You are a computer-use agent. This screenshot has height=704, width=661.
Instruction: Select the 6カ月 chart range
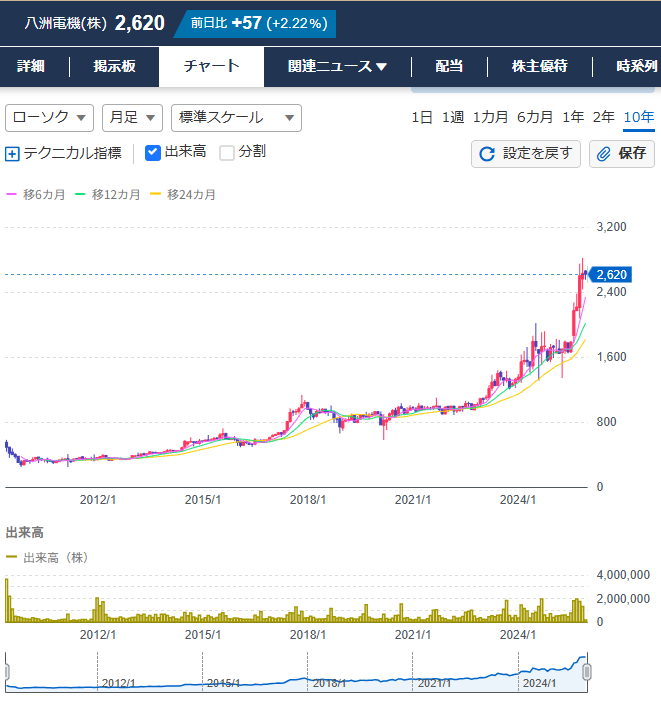tap(535, 117)
